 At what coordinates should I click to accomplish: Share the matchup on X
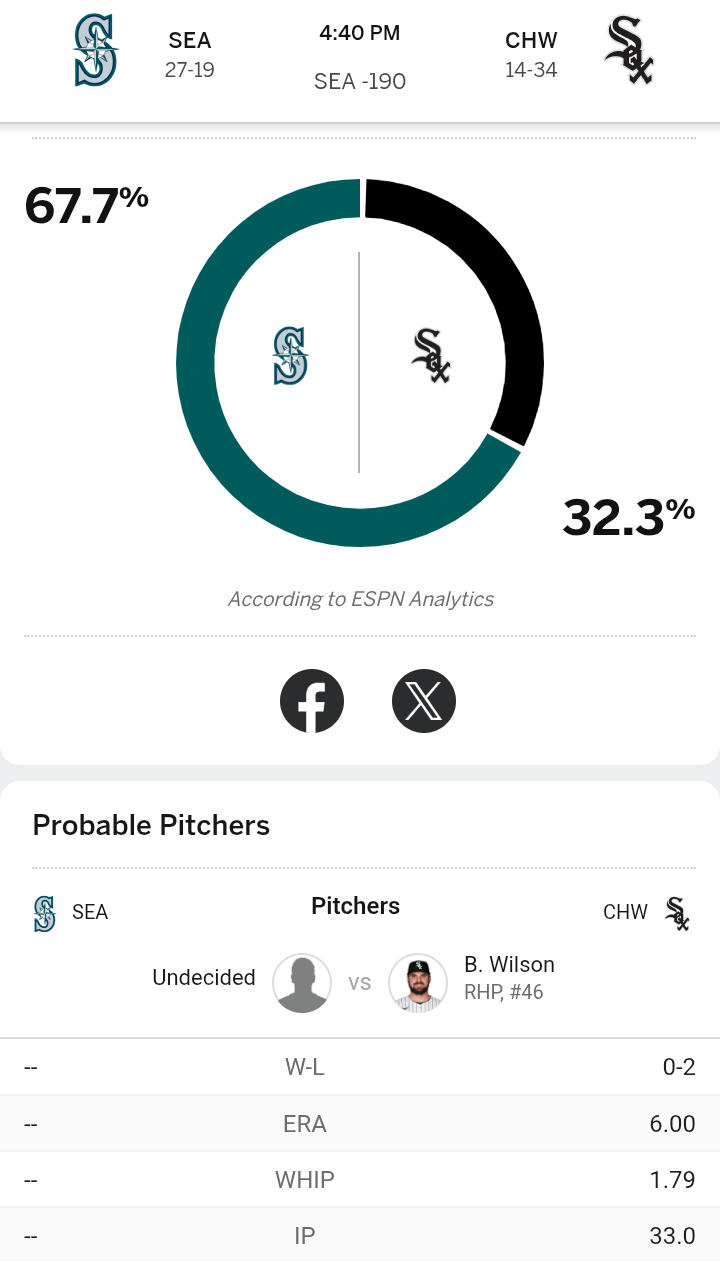[424, 701]
